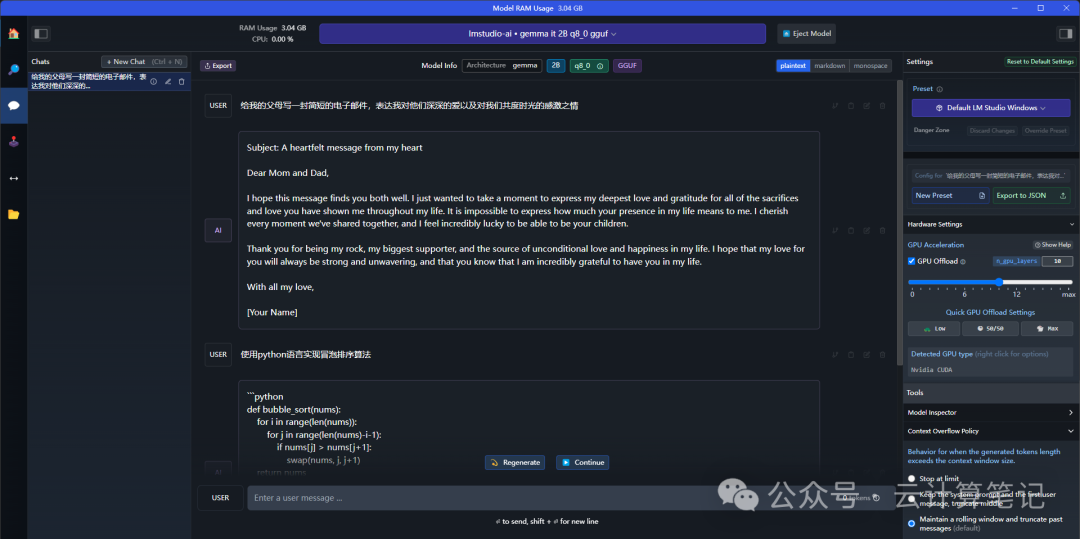The image size is (1080, 539).
Task: Open the Playground joystick sidebar icon
Action: 14,142
